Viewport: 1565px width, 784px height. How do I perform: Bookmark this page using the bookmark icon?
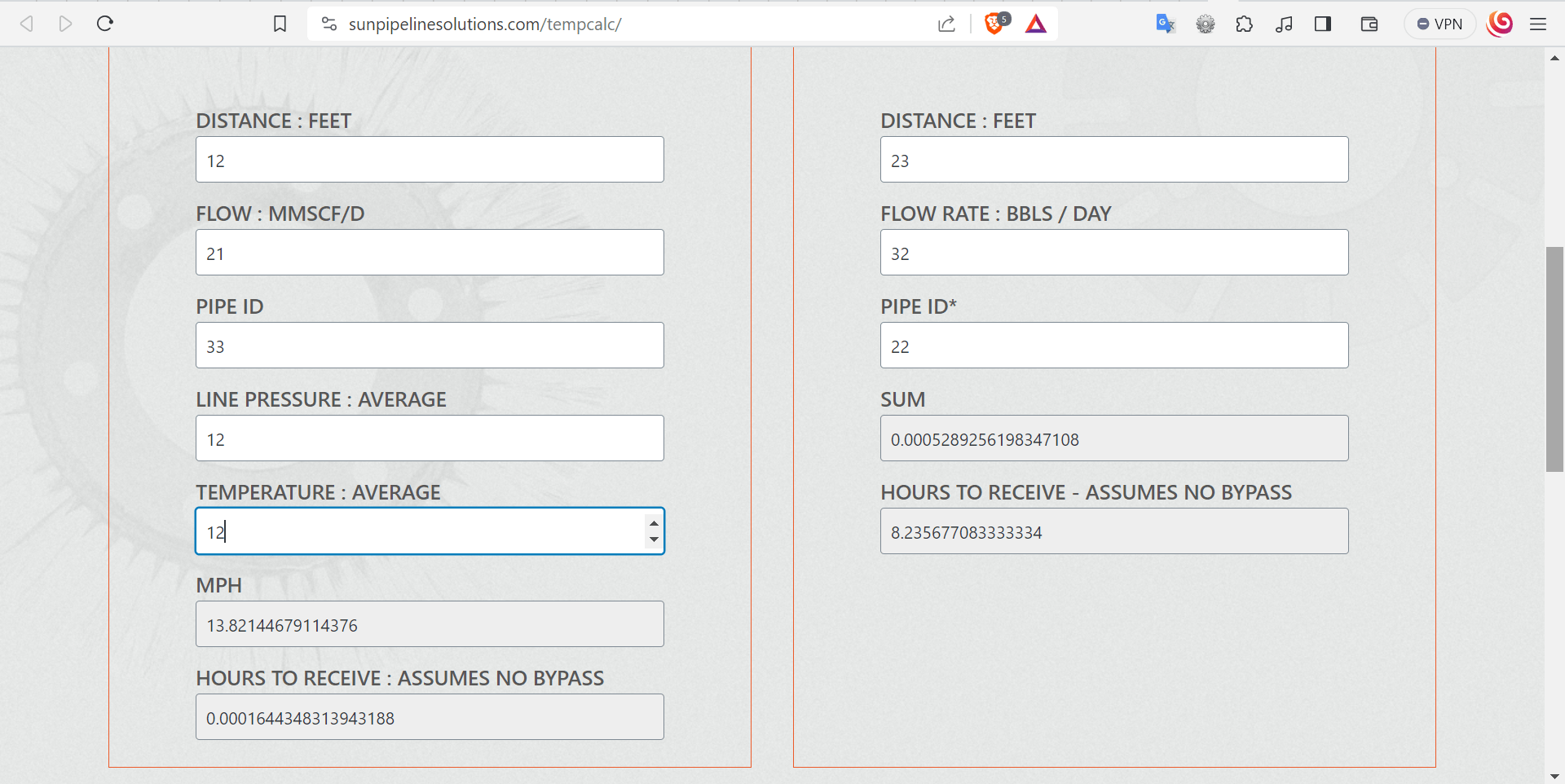(280, 24)
